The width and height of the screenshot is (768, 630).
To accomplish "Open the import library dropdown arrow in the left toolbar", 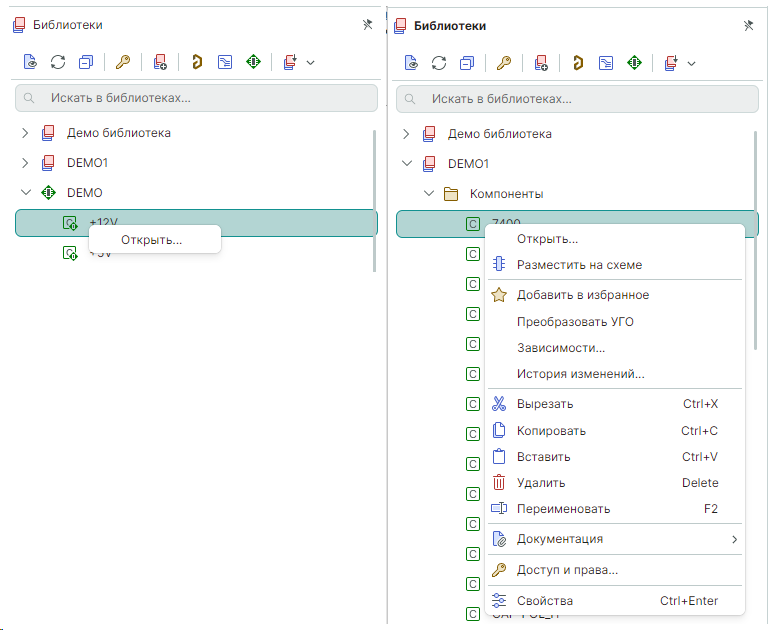I will pyautogui.click(x=310, y=63).
